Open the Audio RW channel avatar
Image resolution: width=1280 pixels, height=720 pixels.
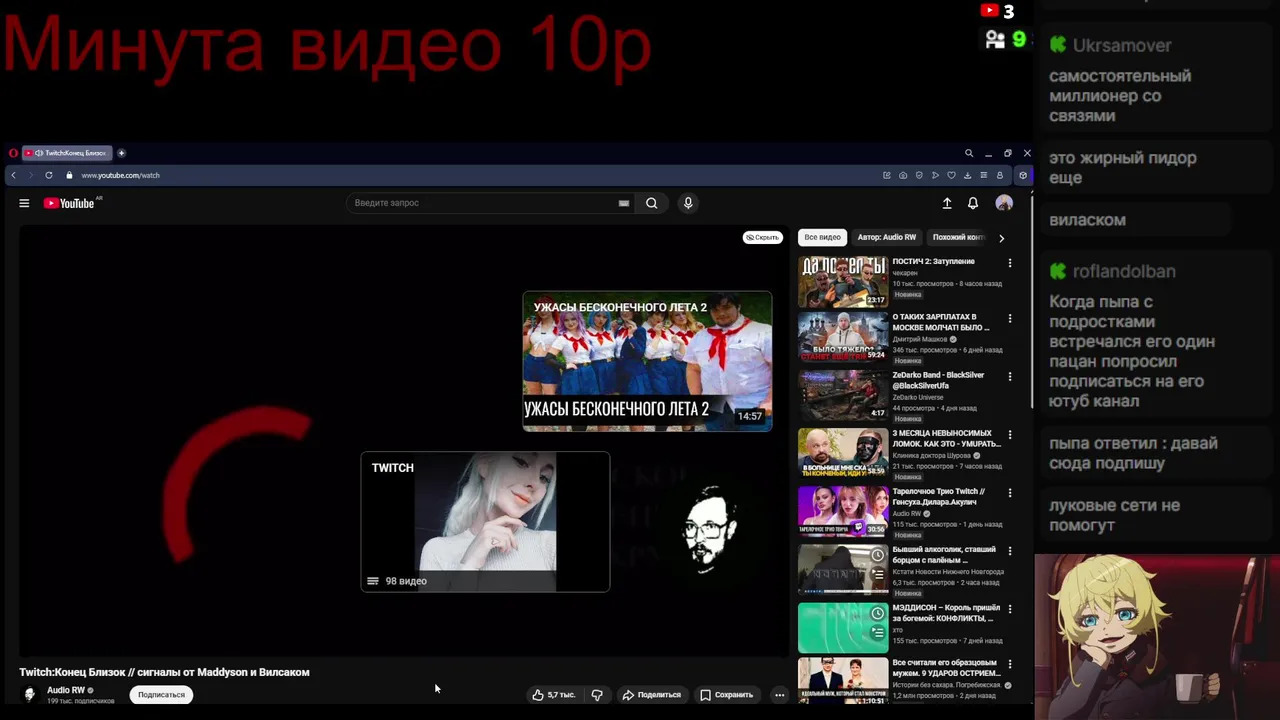pyautogui.click(x=30, y=694)
